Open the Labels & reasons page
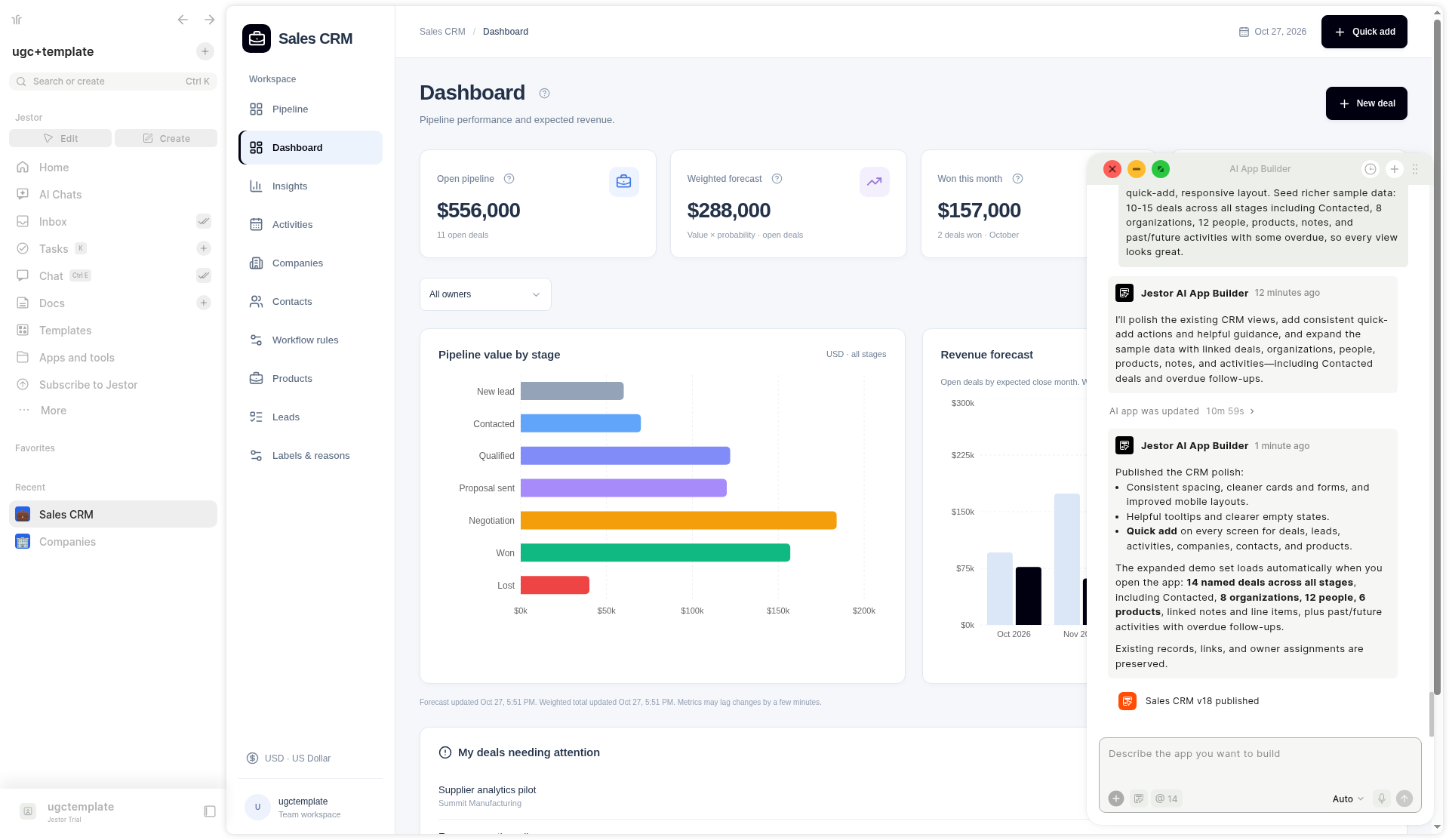This screenshot has width=1449, height=840. [x=310, y=456]
